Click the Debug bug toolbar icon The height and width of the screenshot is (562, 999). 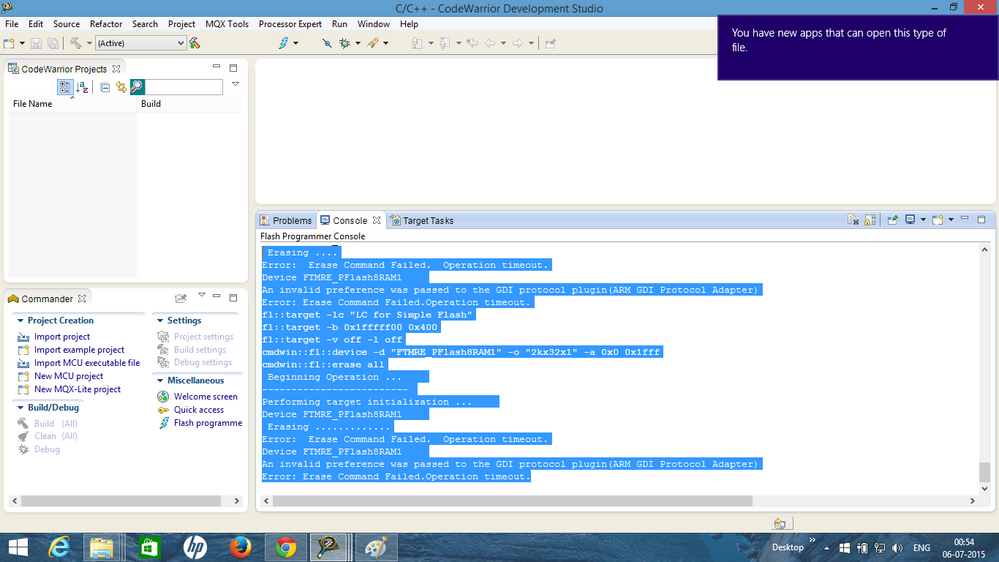coord(345,43)
